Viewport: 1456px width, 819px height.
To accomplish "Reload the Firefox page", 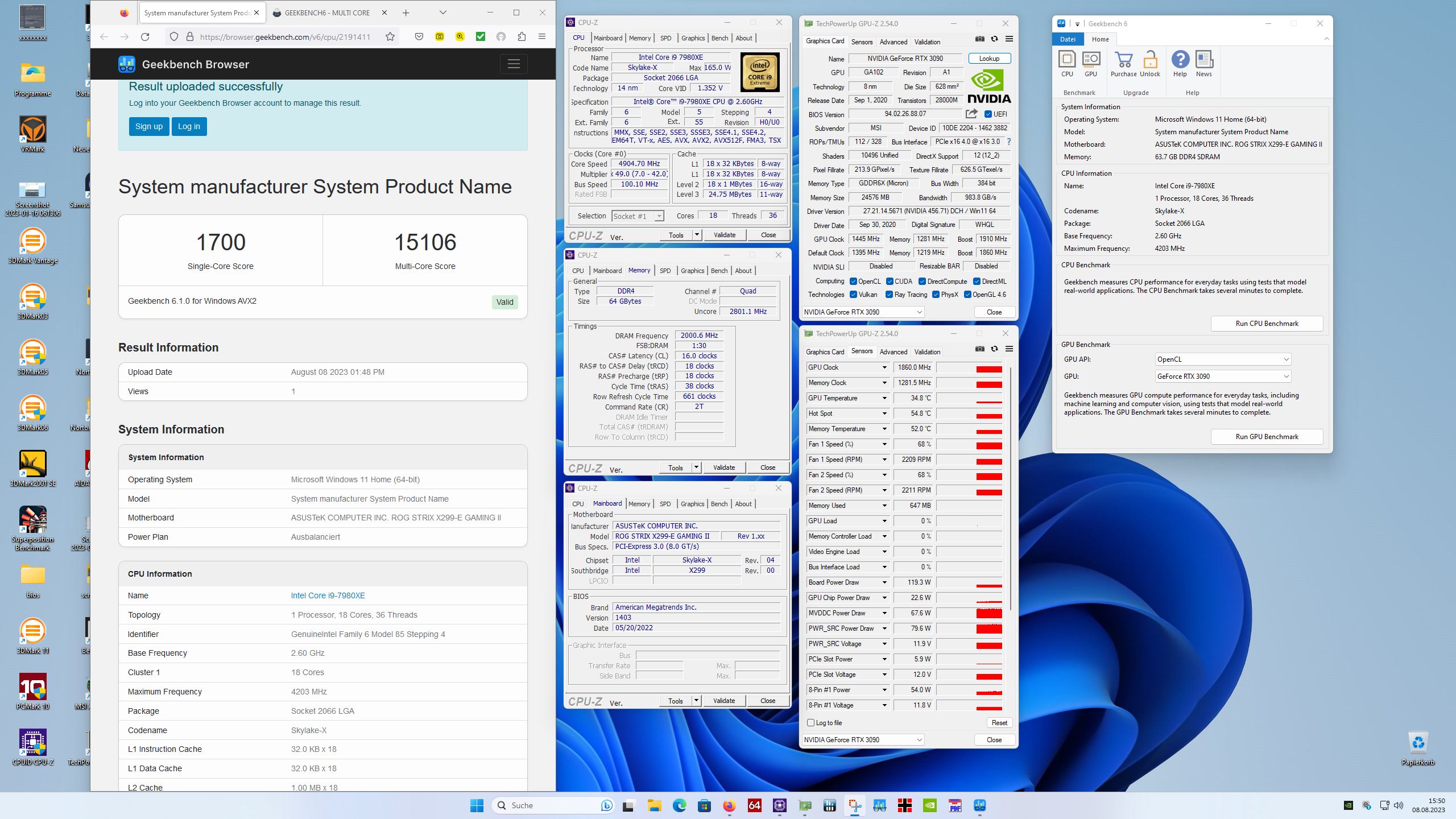I will coord(145,36).
